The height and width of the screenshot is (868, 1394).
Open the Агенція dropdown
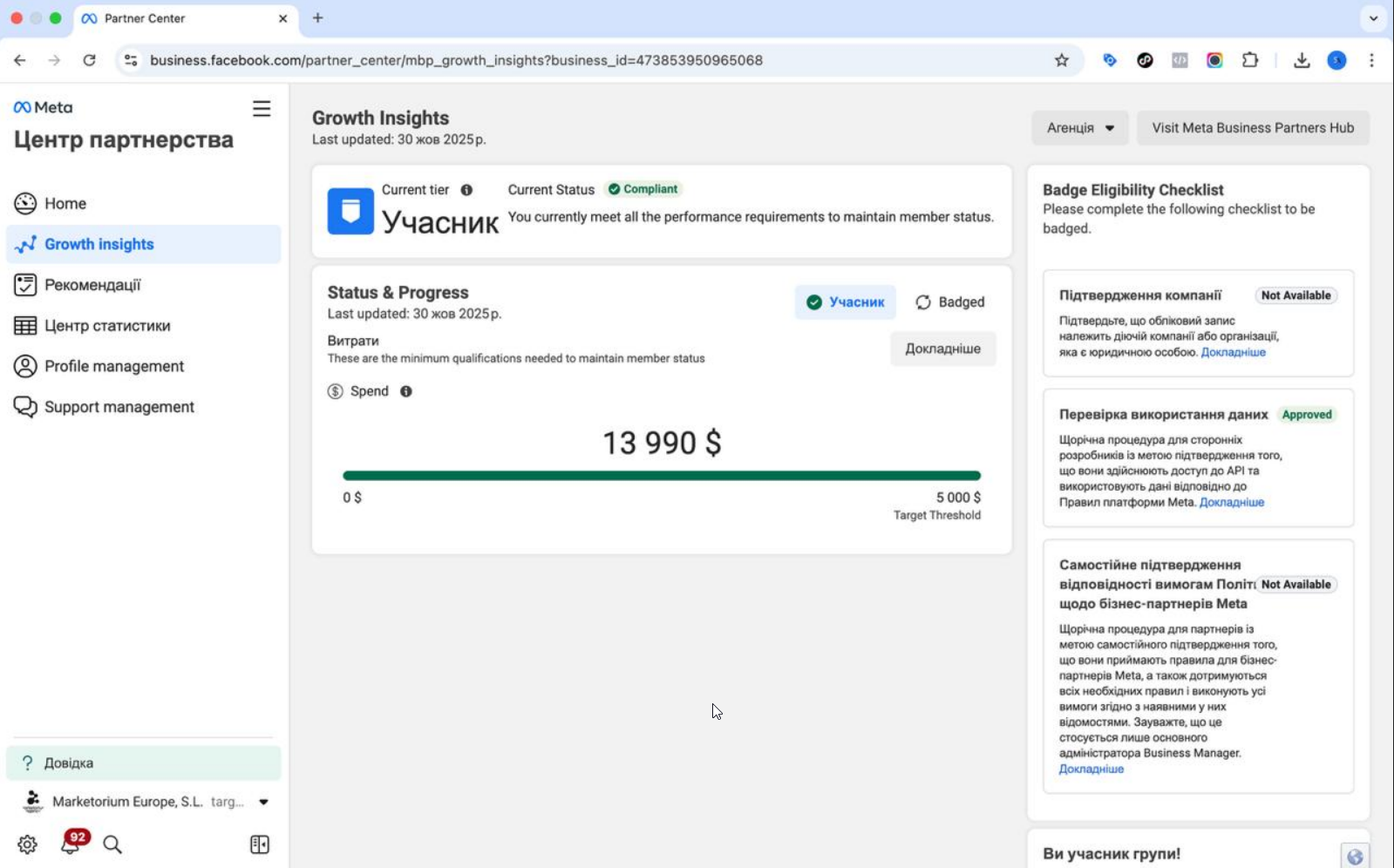pos(1080,128)
